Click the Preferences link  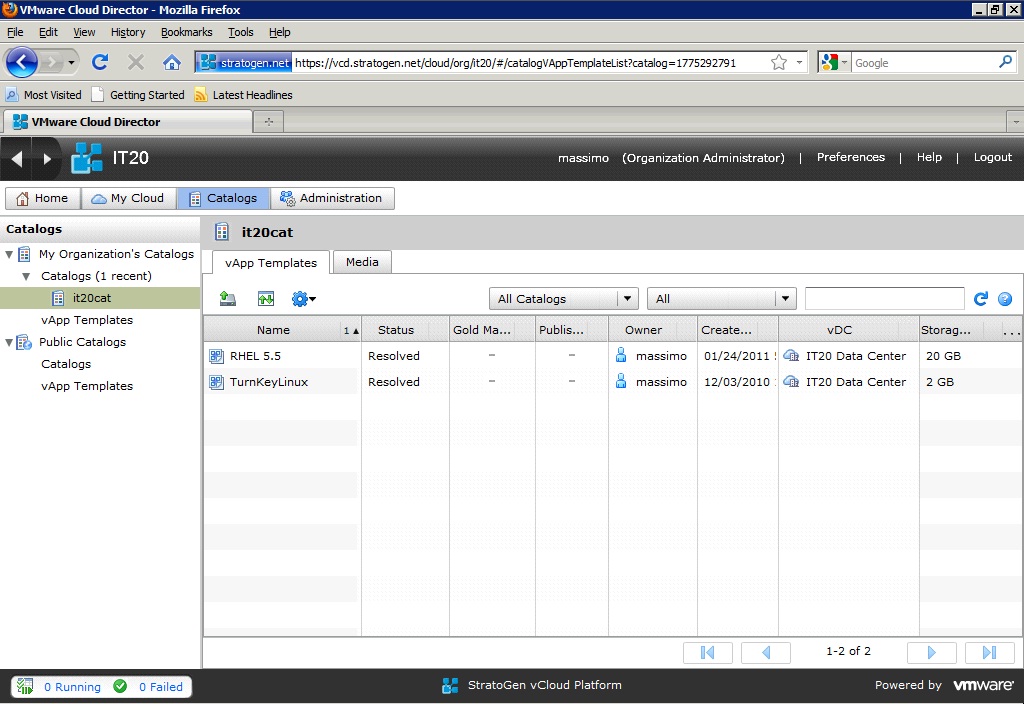pos(851,157)
